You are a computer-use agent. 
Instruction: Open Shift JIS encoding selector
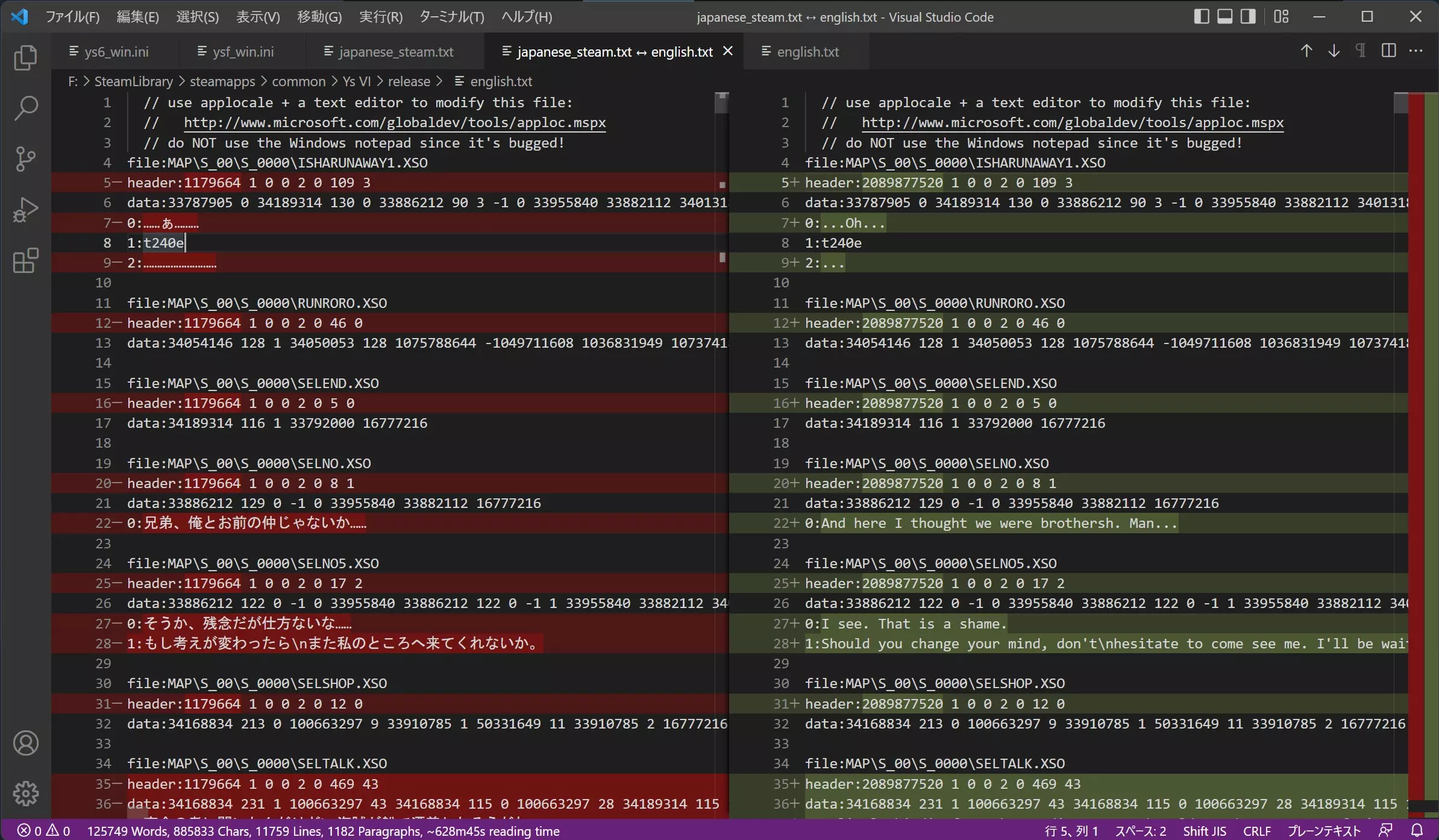pyautogui.click(x=1204, y=831)
